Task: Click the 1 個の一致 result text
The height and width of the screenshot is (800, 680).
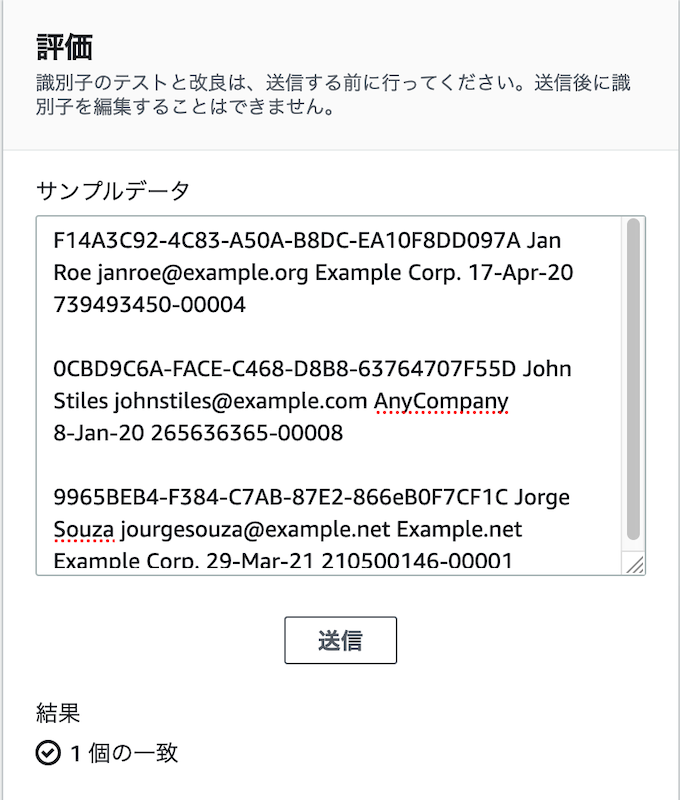Action: pyautogui.click(x=124, y=753)
